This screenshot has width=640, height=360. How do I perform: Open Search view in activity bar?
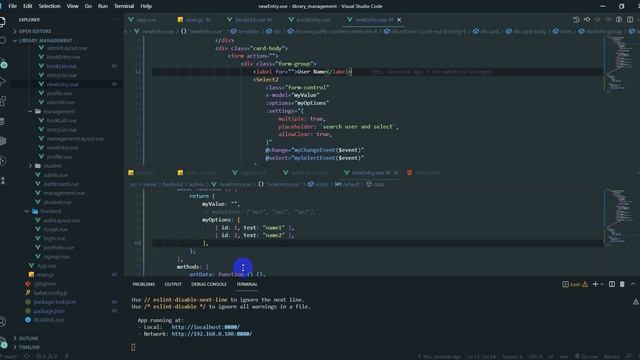[3, 40]
